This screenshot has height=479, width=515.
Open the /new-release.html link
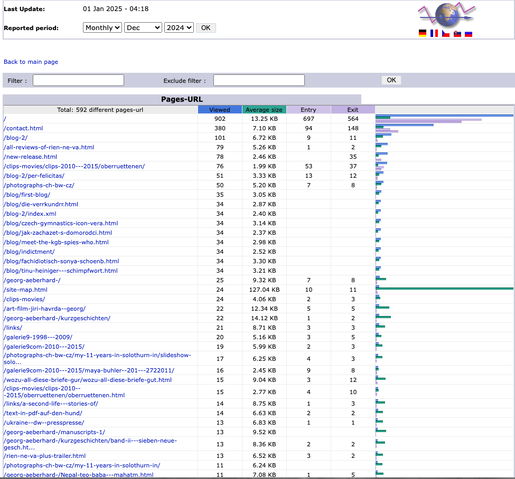coord(30,157)
